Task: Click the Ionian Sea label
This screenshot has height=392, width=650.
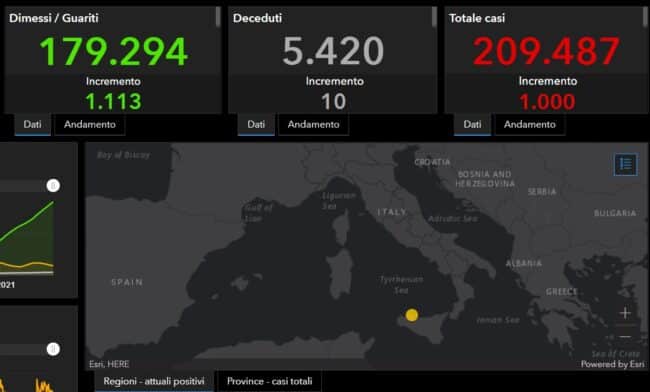Action: pyautogui.click(x=498, y=320)
